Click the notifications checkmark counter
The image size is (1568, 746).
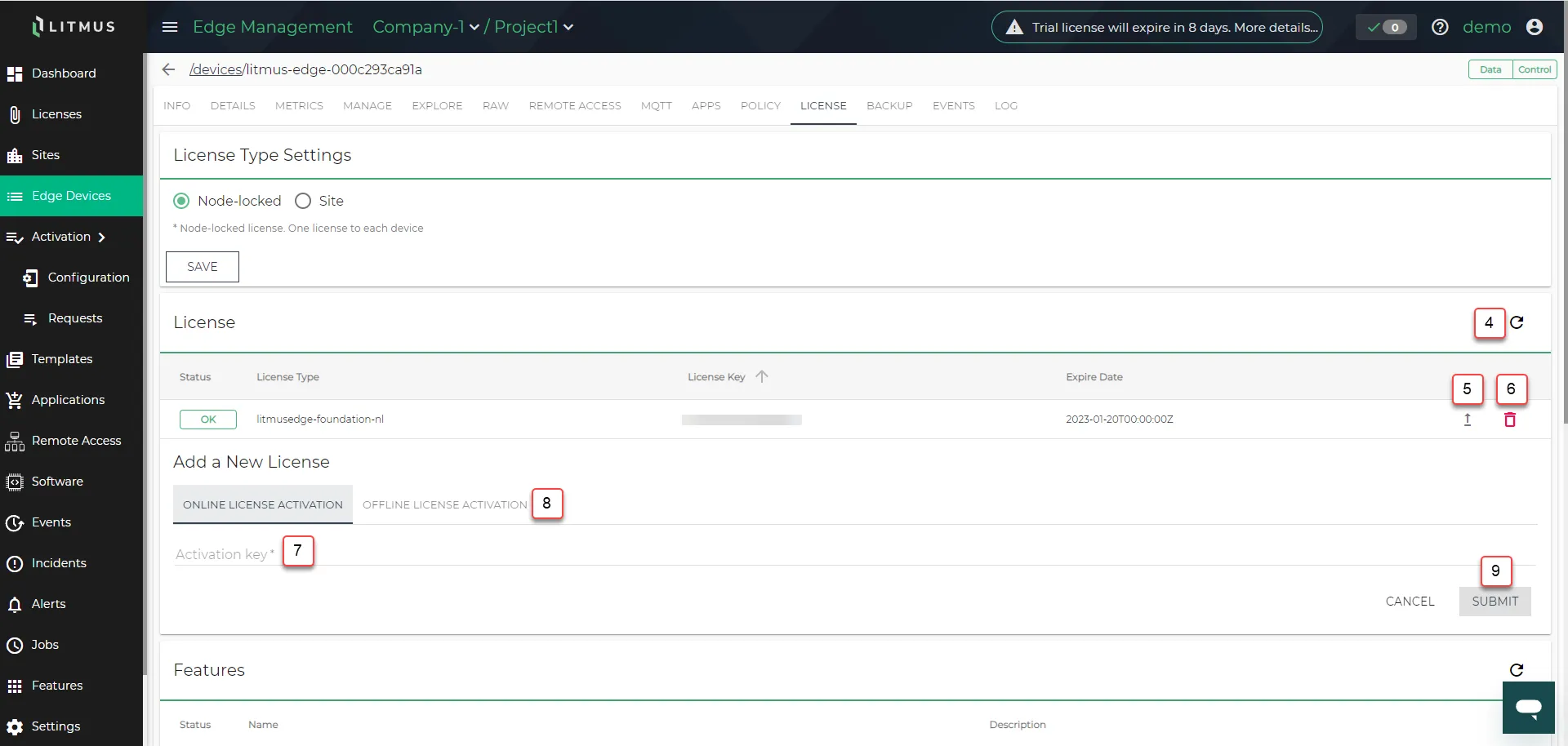[1386, 27]
